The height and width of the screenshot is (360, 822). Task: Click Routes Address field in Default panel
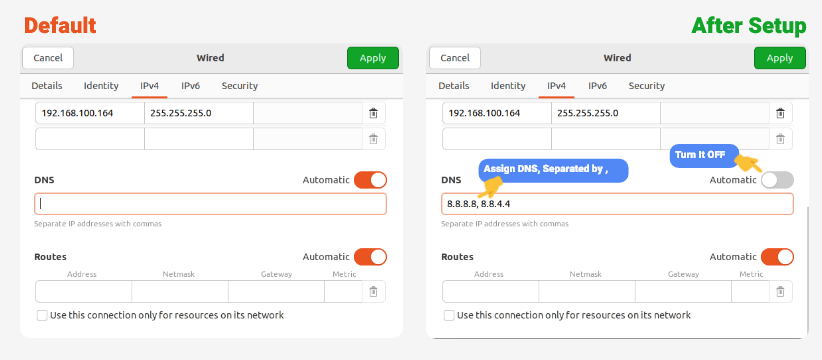[83, 292]
